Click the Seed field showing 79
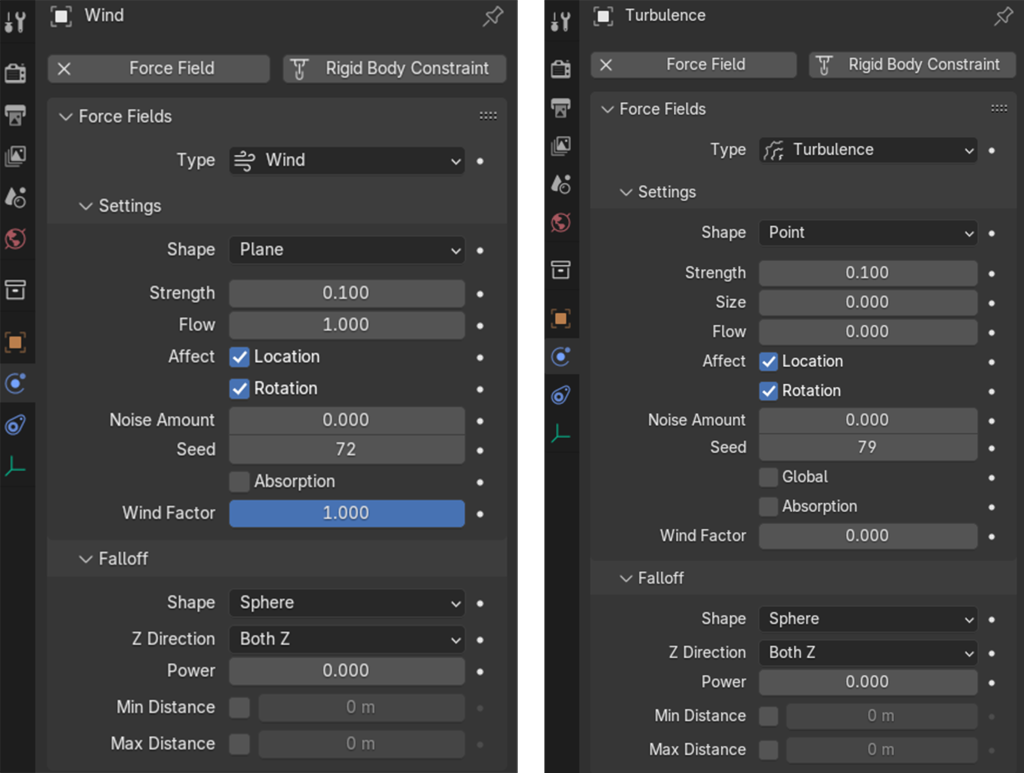Screen dimensions: 1024x773 tap(866, 447)
